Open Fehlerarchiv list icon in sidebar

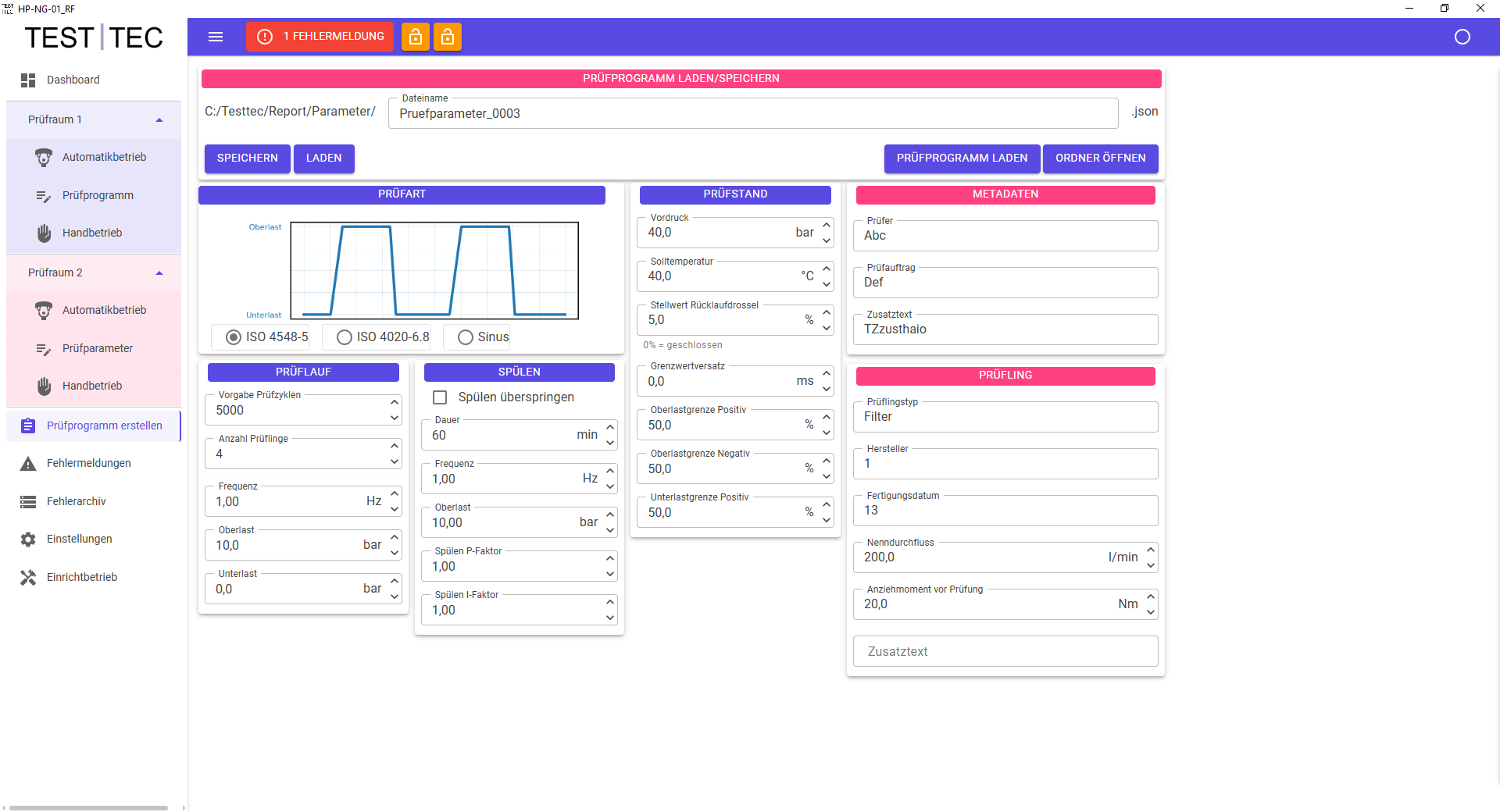(28, 502)
